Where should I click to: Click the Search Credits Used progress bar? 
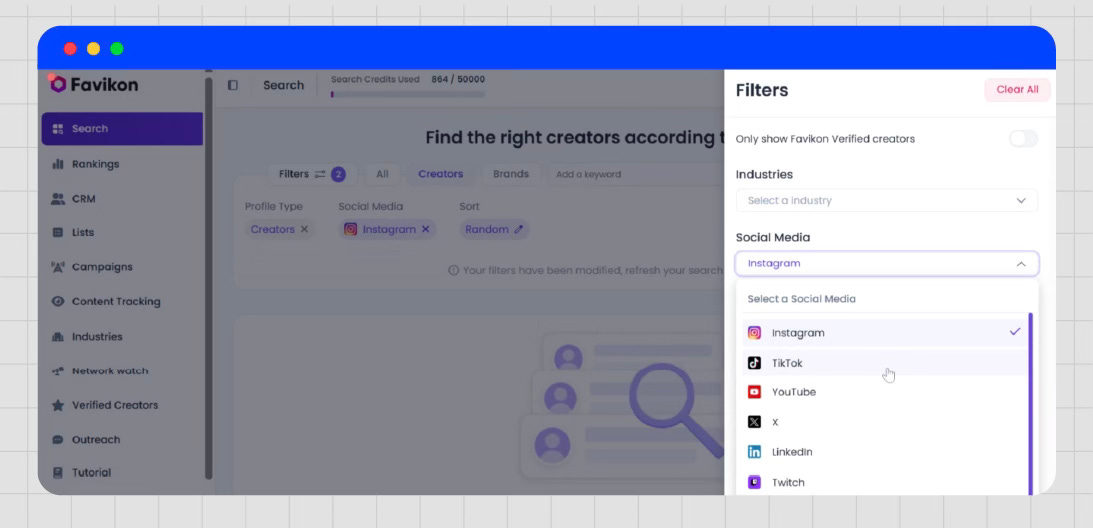tap(408, 94)
